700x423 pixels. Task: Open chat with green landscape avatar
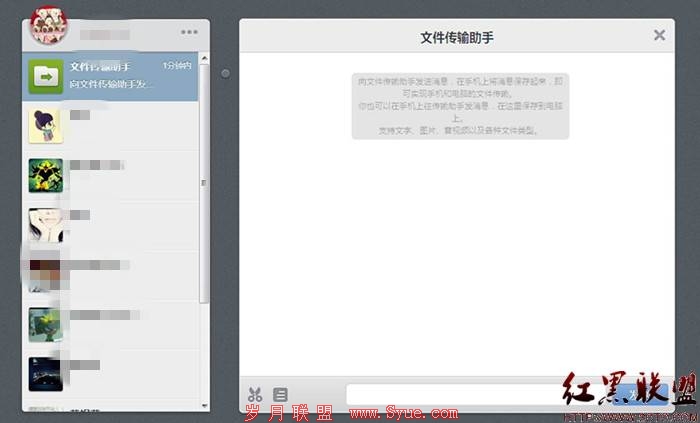tap(46, 325)
